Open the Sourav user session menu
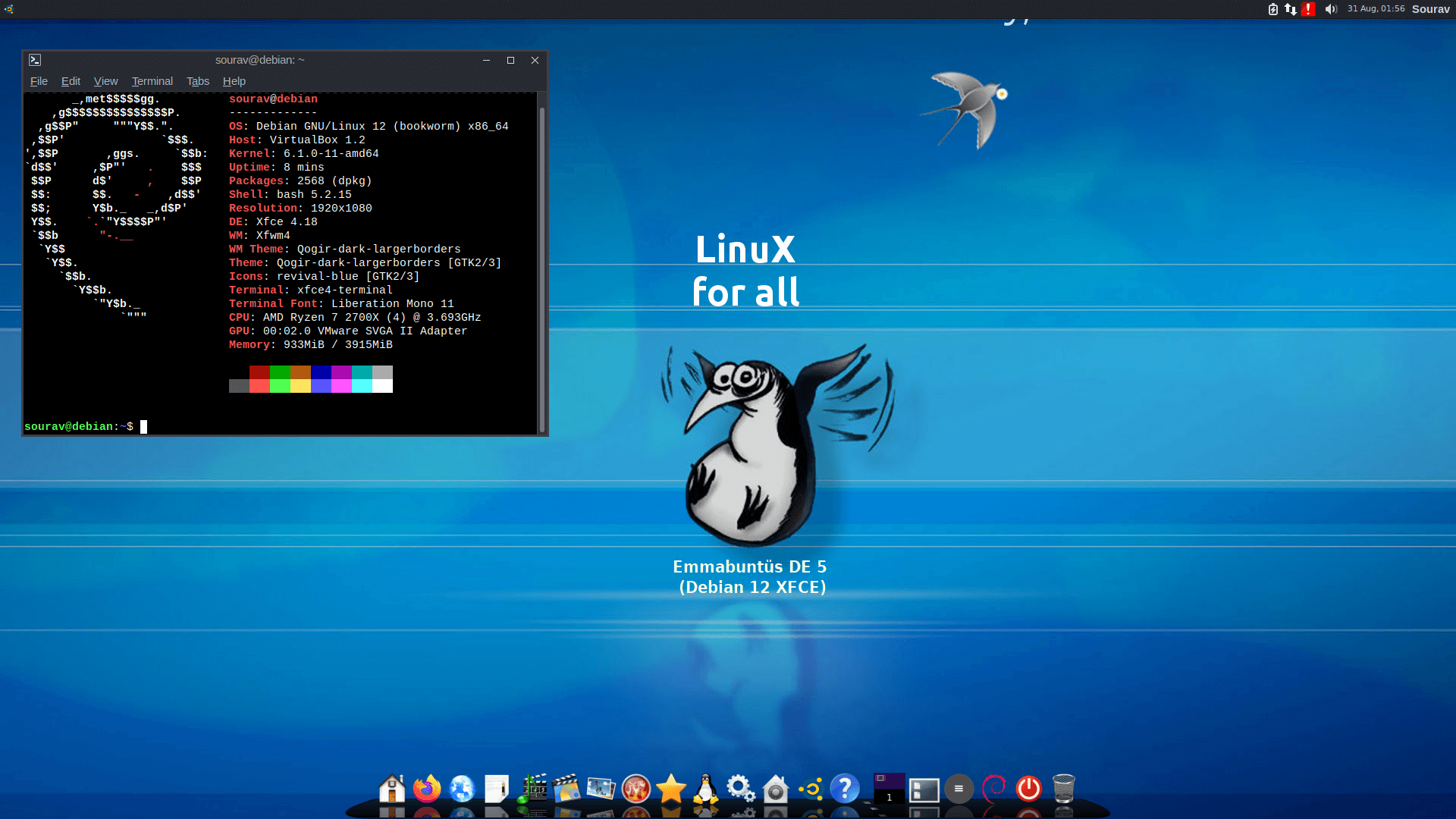The width and height of the screenshot is (1456, 819). click(x=1430, y=9)
